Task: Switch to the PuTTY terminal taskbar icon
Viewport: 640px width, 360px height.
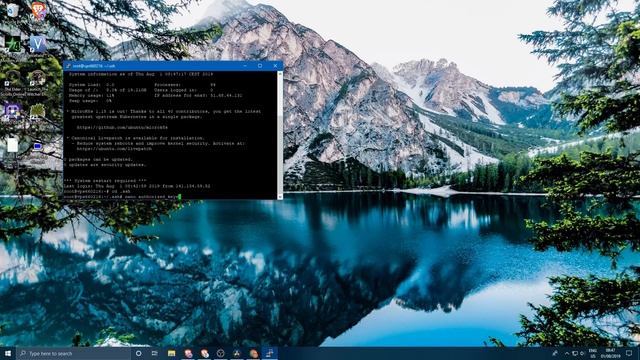Action: tap(270, 353)
